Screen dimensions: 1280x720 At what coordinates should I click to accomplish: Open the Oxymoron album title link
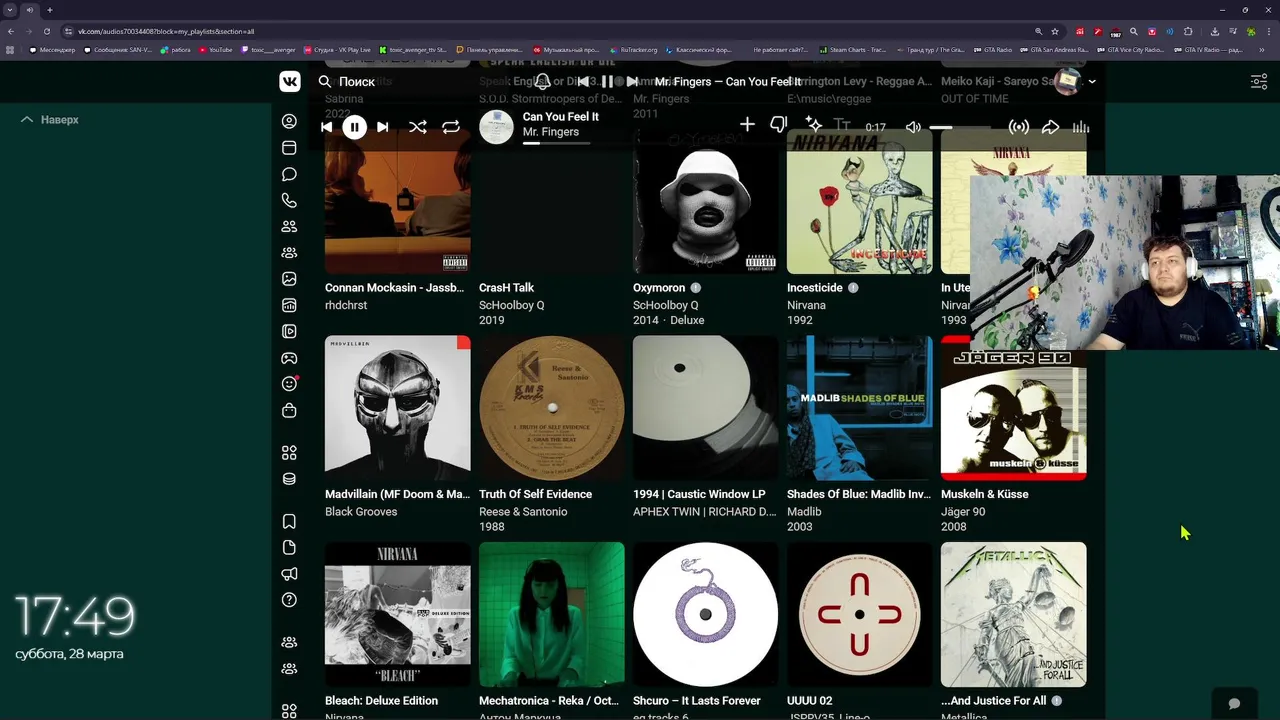(659, 288)
